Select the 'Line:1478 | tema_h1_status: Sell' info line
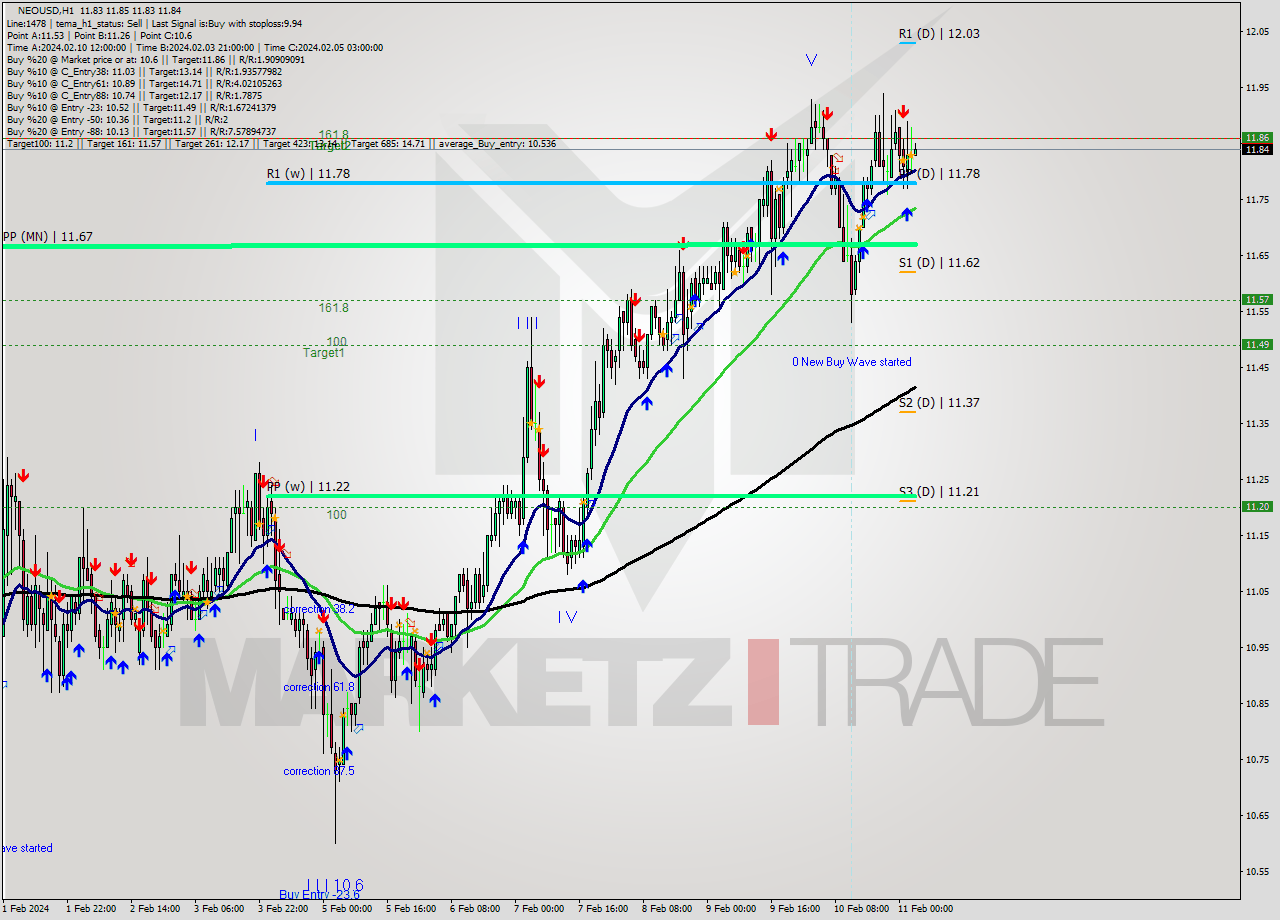This screenshot has height=920, width=1280. 154,23
